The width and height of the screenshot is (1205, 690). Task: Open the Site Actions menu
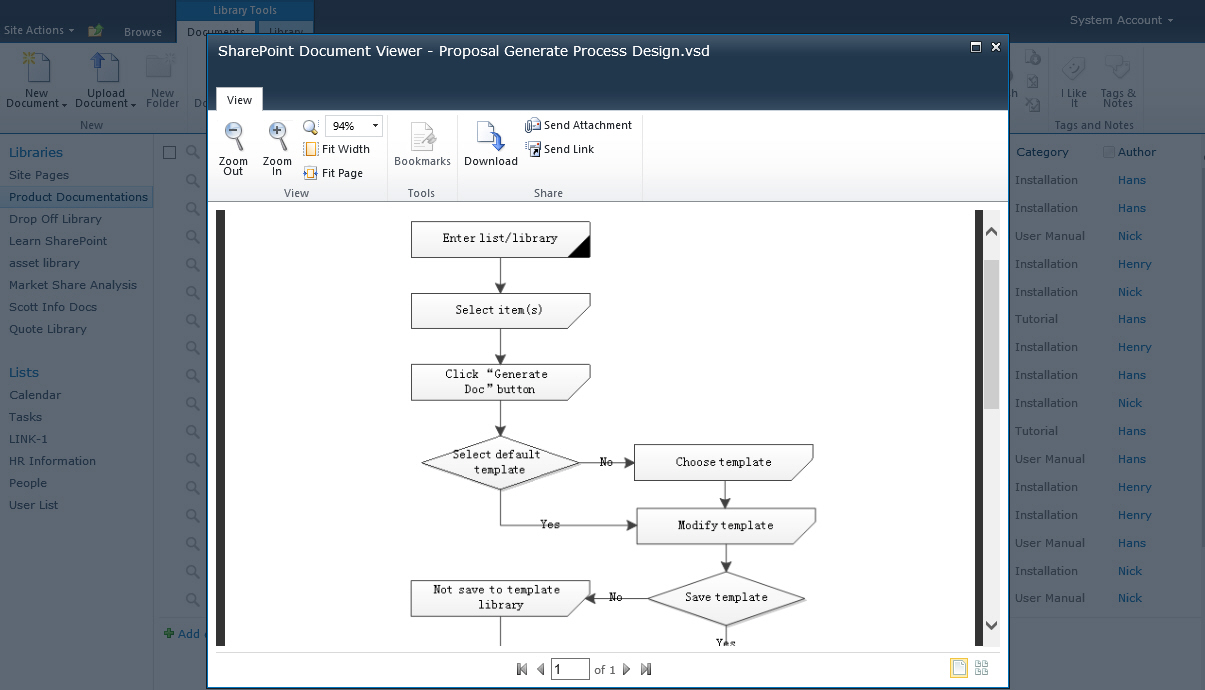39,30
